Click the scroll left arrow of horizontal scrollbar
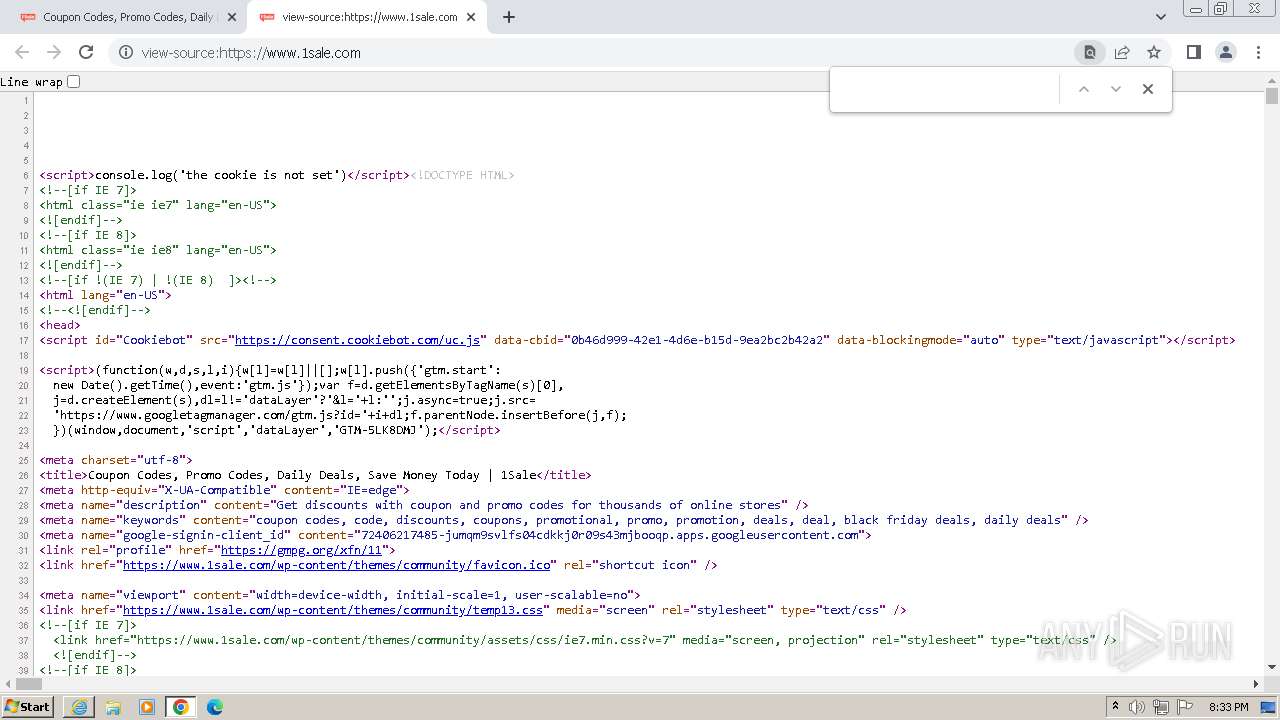This screenshot has width=1280, height=720. coord(7,684)
